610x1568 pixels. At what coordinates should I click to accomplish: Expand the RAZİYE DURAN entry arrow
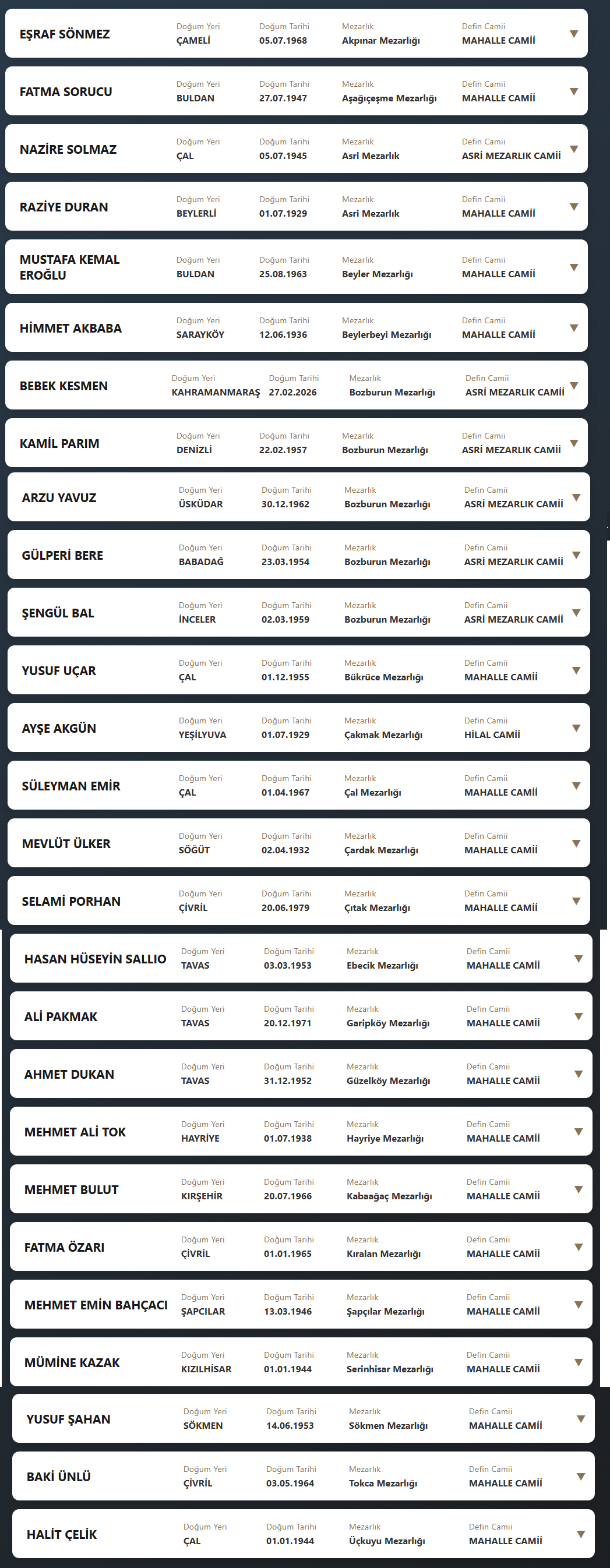click(573, 207)
